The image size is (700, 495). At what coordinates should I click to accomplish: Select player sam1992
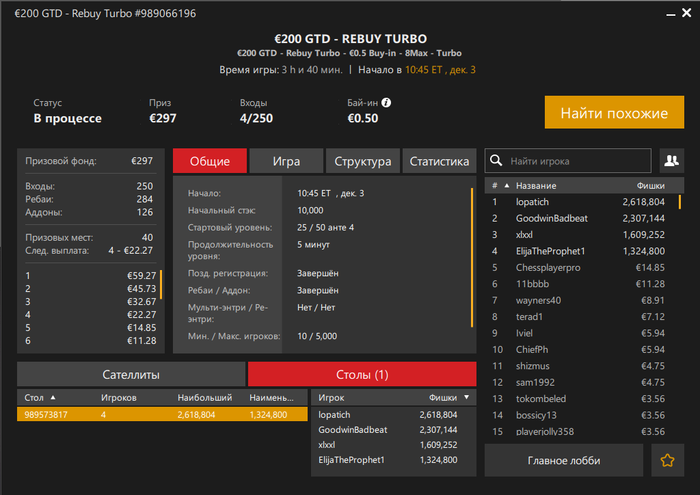tap(582, 383)
